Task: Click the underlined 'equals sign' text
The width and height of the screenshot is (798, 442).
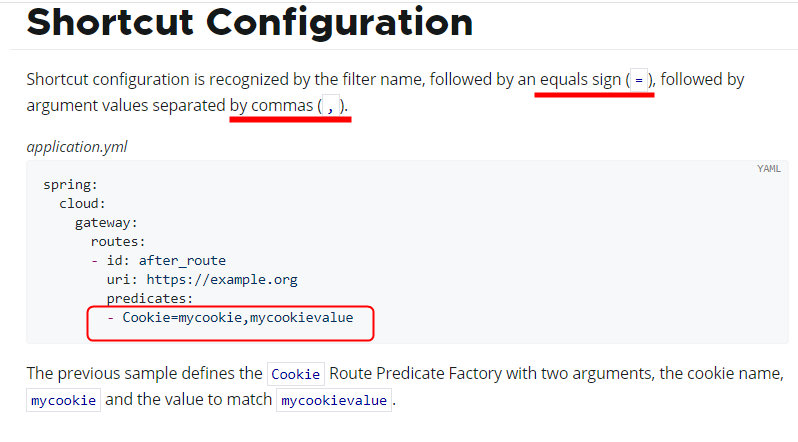Action: (580, 80)
